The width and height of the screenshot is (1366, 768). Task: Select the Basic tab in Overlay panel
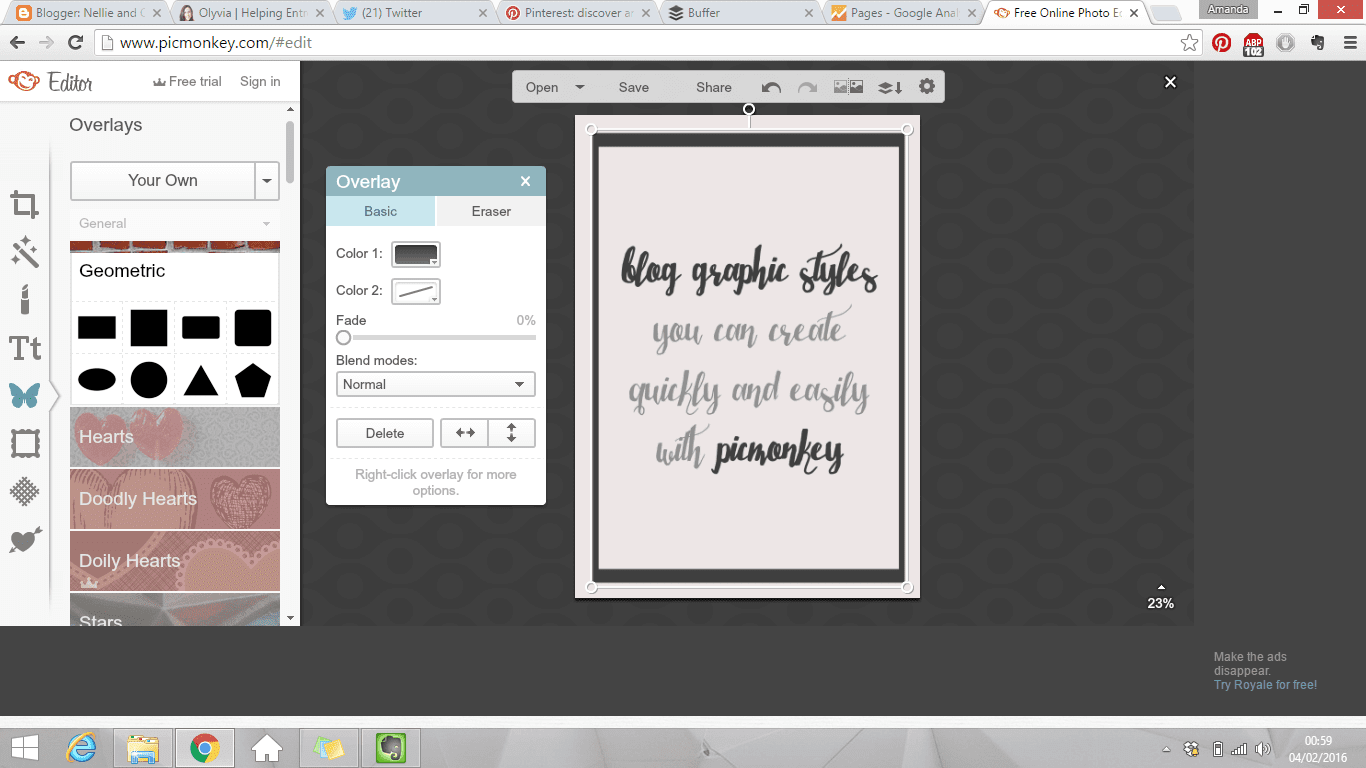pos(381,212)
